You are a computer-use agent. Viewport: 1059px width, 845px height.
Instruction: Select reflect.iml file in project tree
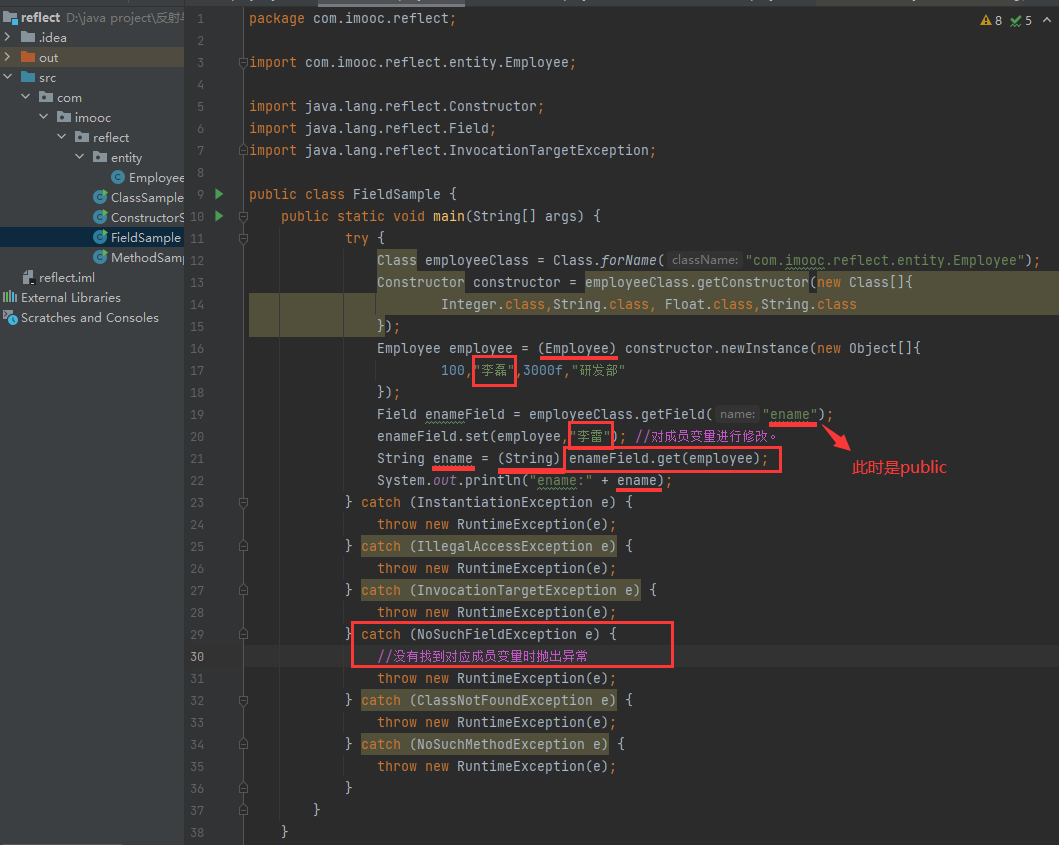tap(67, 277)
